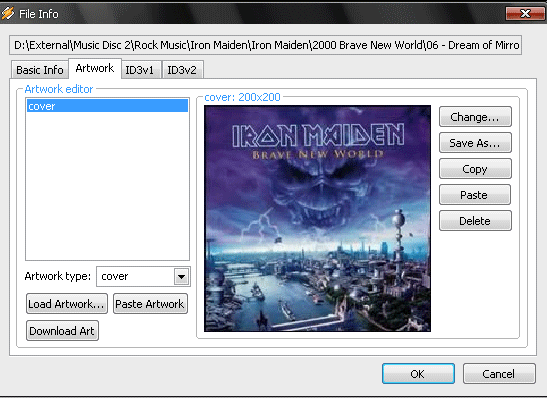Copy the cover artwork
The image size is (547, 398).
(x=475, y=169)
